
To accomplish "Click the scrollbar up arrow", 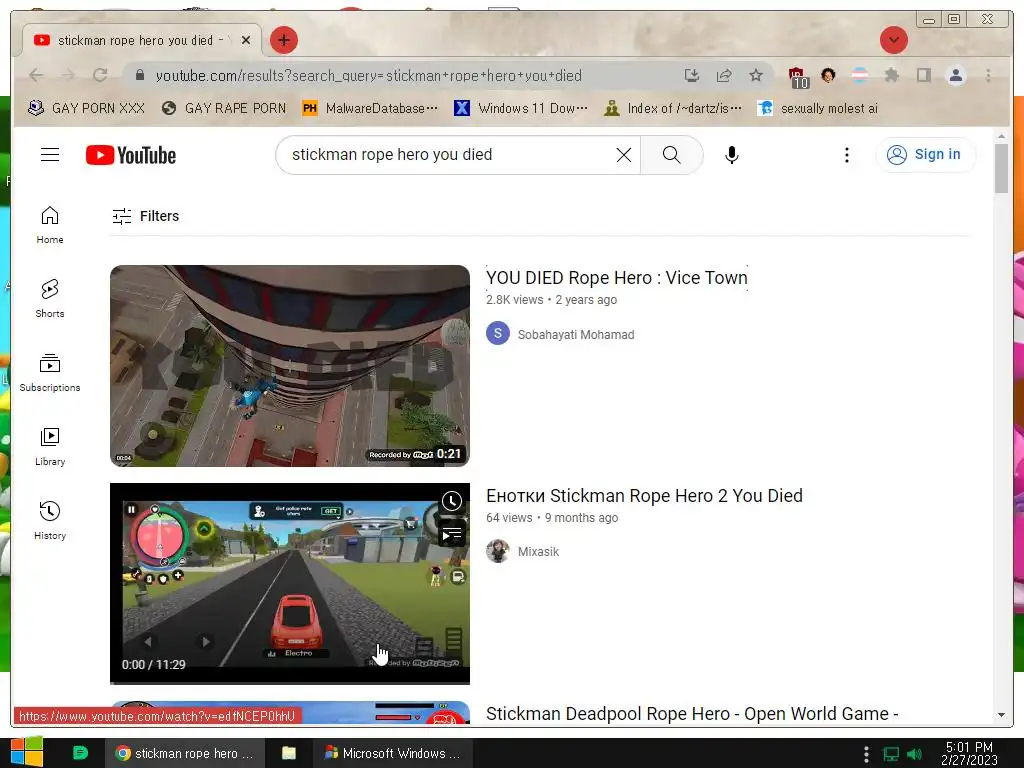I will pos(1001,136).
